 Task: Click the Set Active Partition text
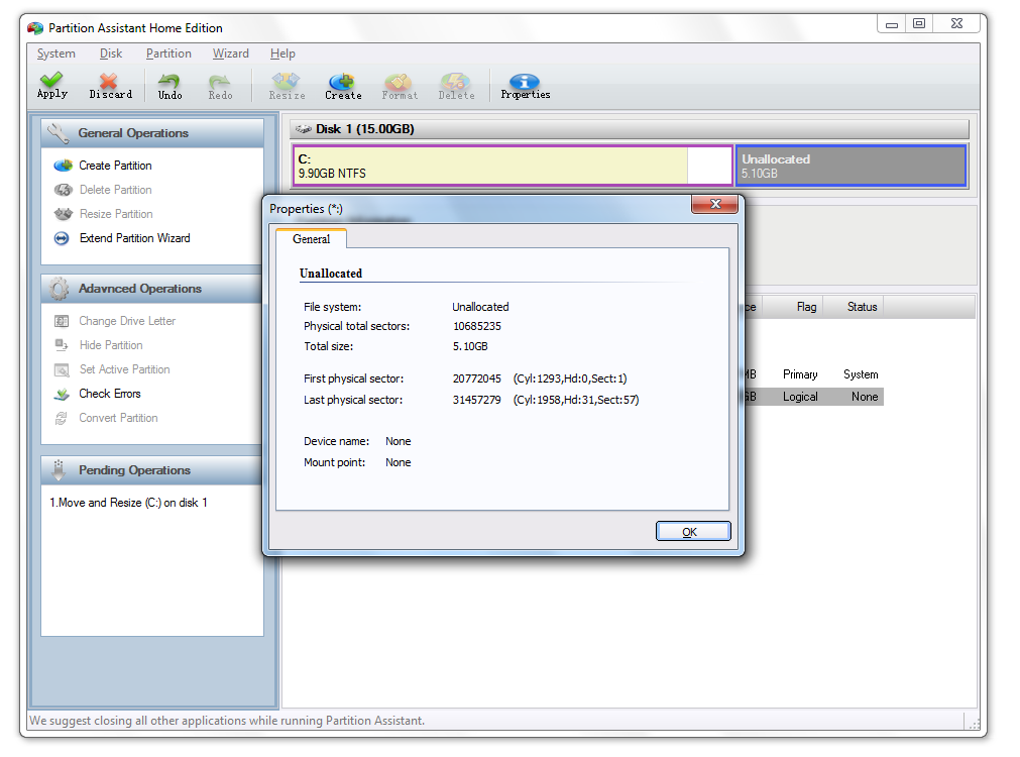(x=124, y=369)
